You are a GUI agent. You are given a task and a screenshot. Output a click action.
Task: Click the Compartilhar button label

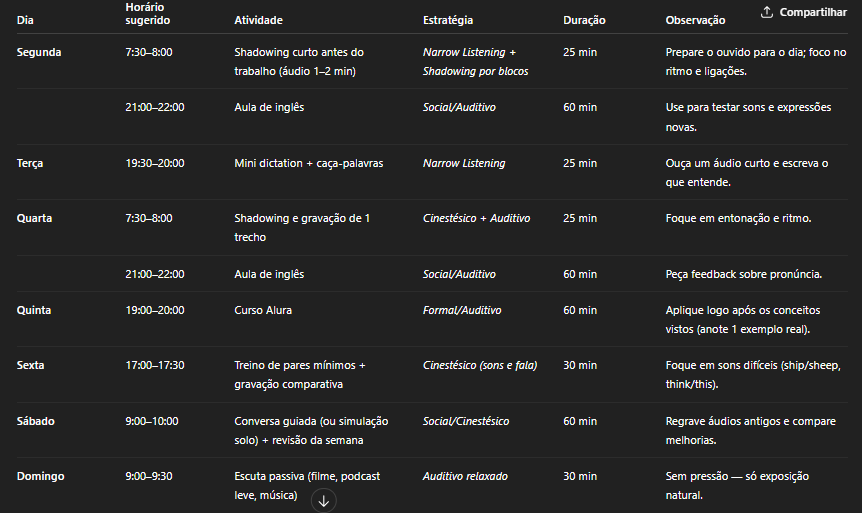813,12
